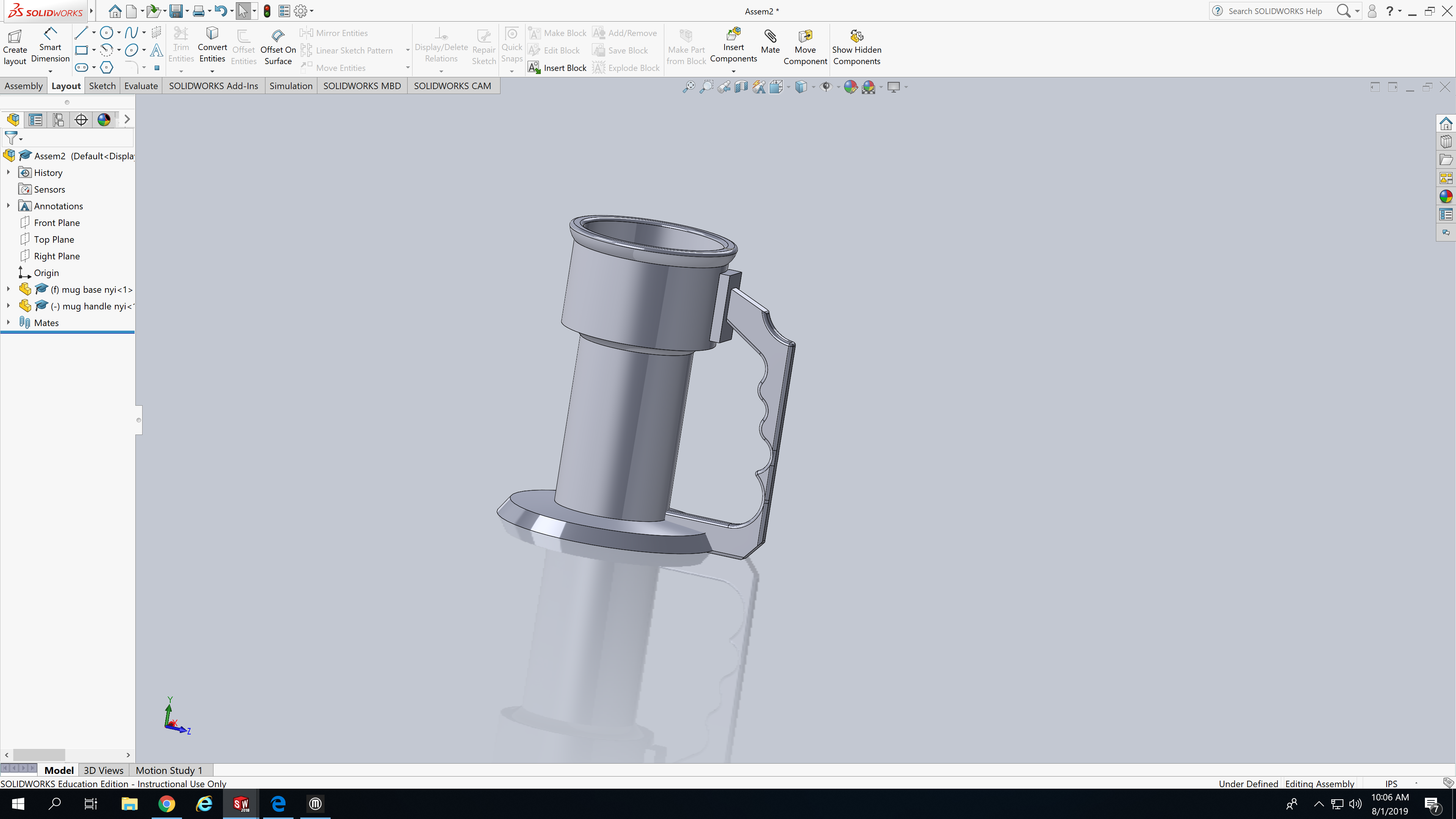Toggle the Hide/Show Items eye icon
Viewport: 1456px width, 819px height.
coord(826,87)
